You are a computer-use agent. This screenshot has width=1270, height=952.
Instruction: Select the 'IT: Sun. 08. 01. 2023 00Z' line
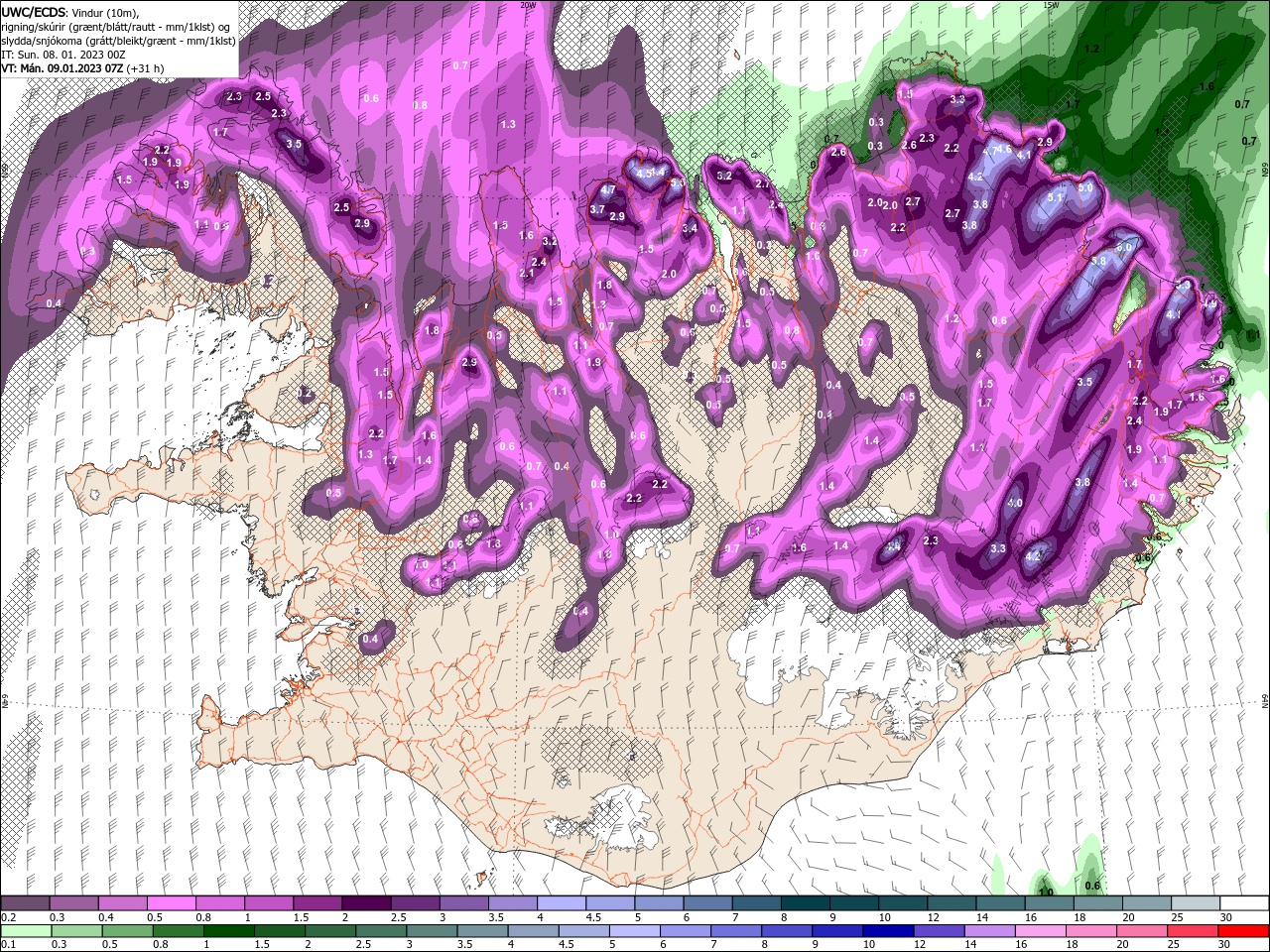tap(63, 55)
